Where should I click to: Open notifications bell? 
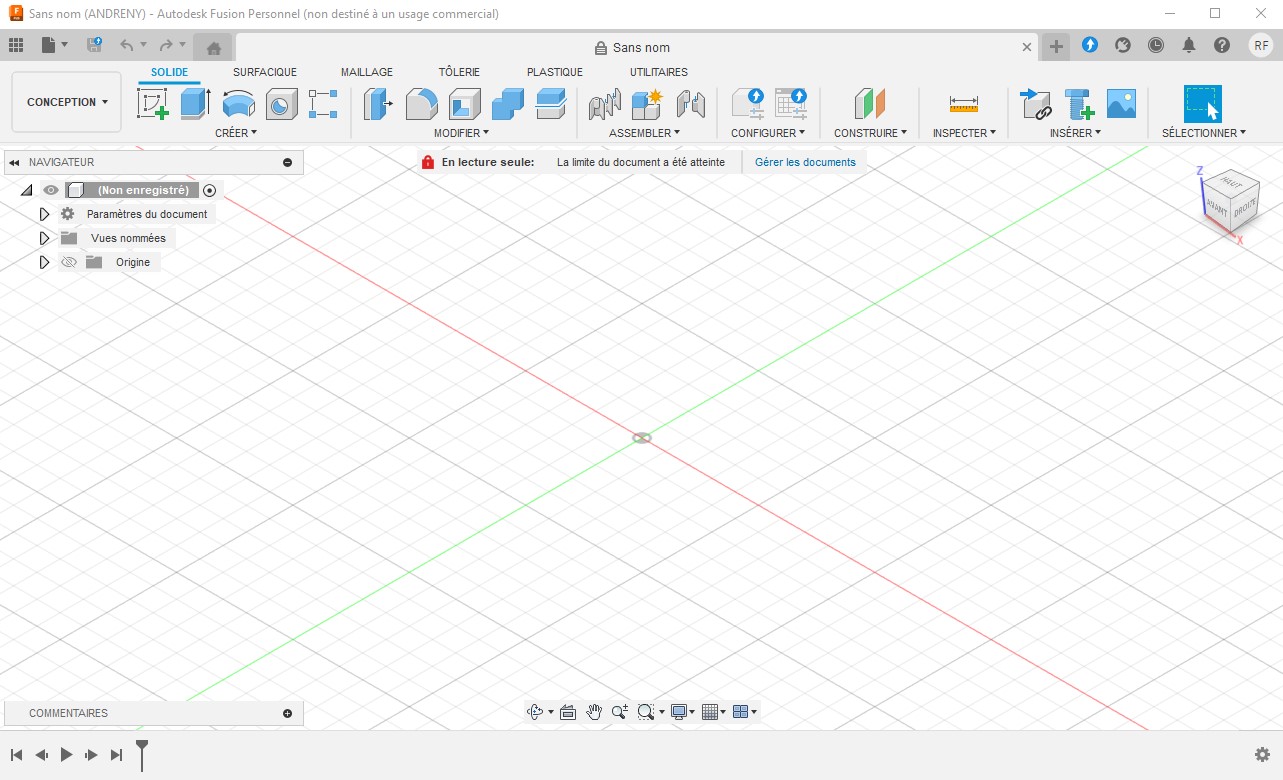pyautogui.click(x=1189, y=45)
